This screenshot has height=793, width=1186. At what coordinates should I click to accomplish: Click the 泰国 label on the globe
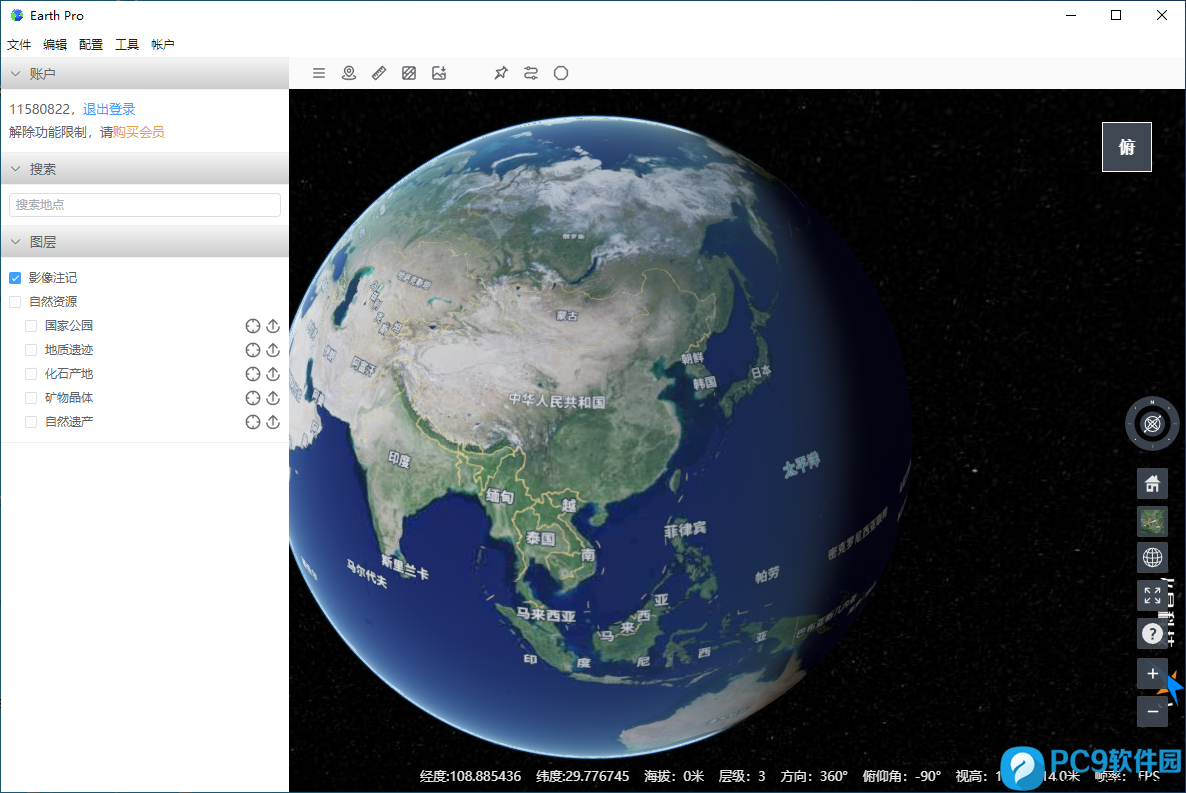click(x=541, y=539)
